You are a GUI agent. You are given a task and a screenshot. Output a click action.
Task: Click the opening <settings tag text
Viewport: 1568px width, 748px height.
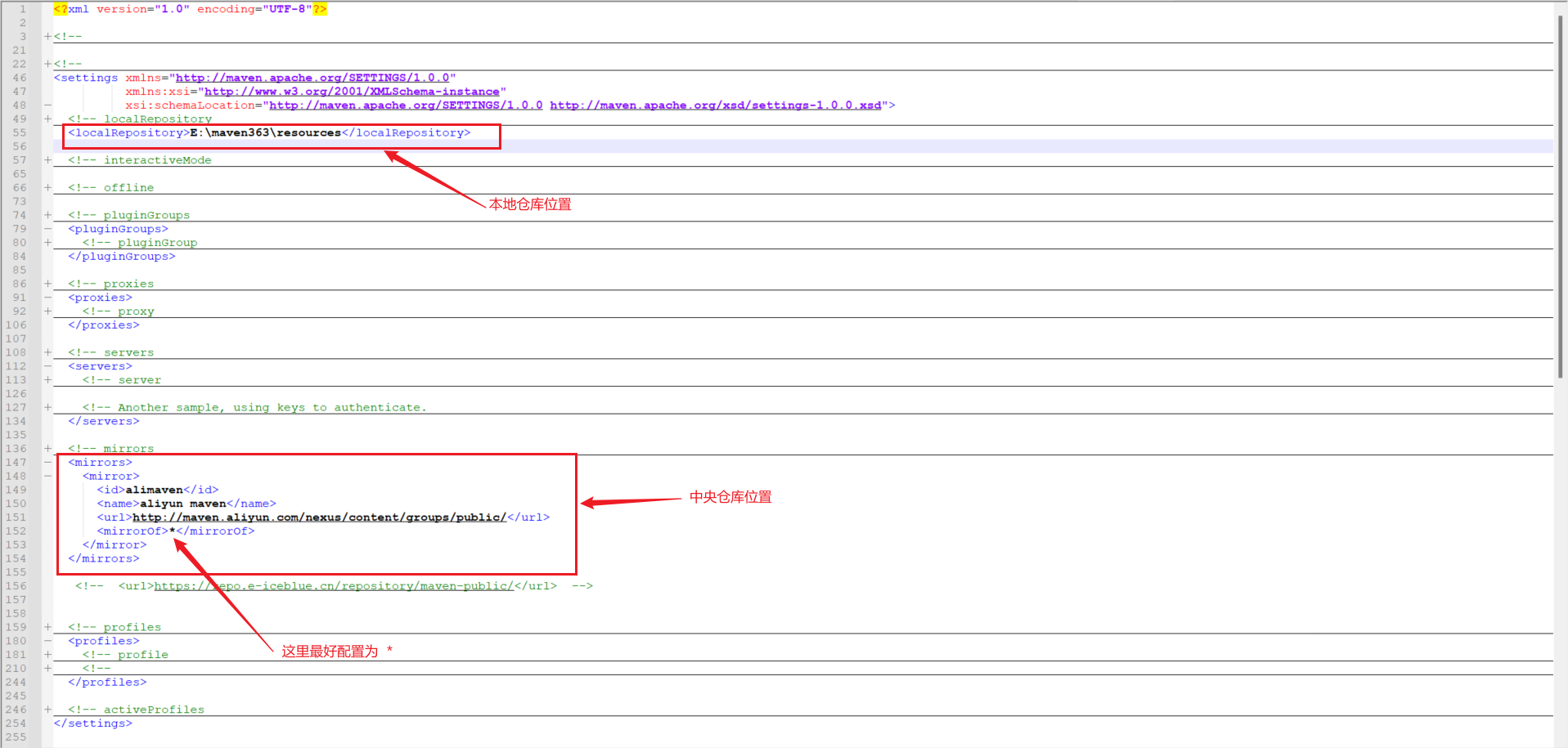pos(86,78)
